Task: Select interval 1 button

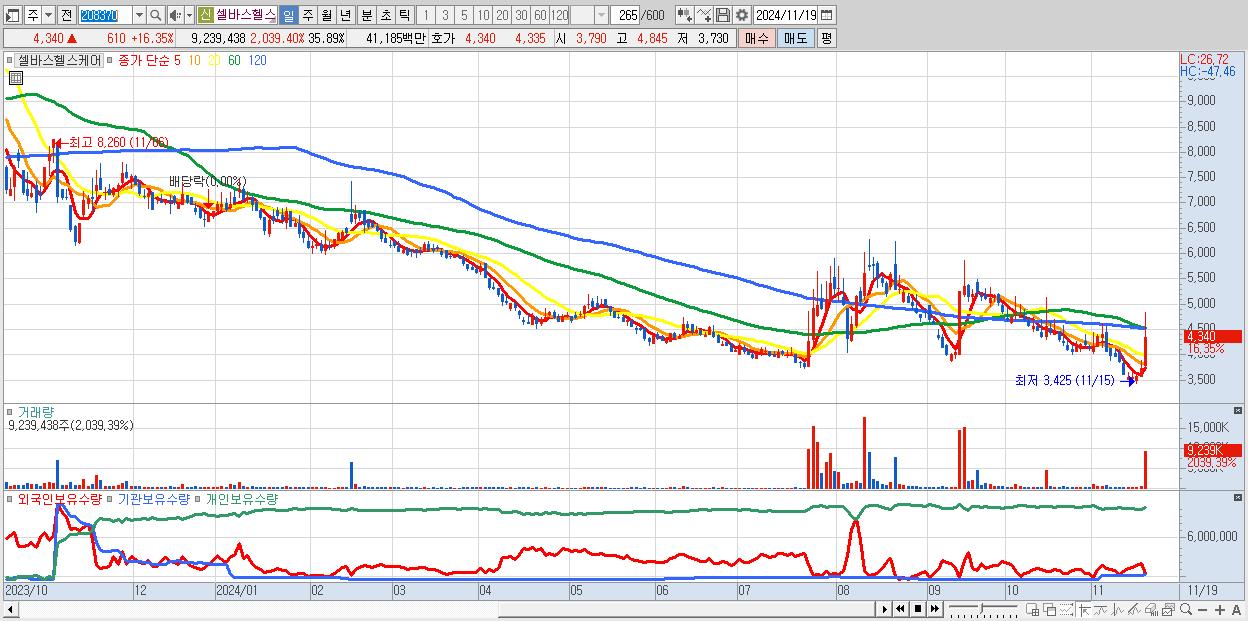Action: [x=425, y=15]
